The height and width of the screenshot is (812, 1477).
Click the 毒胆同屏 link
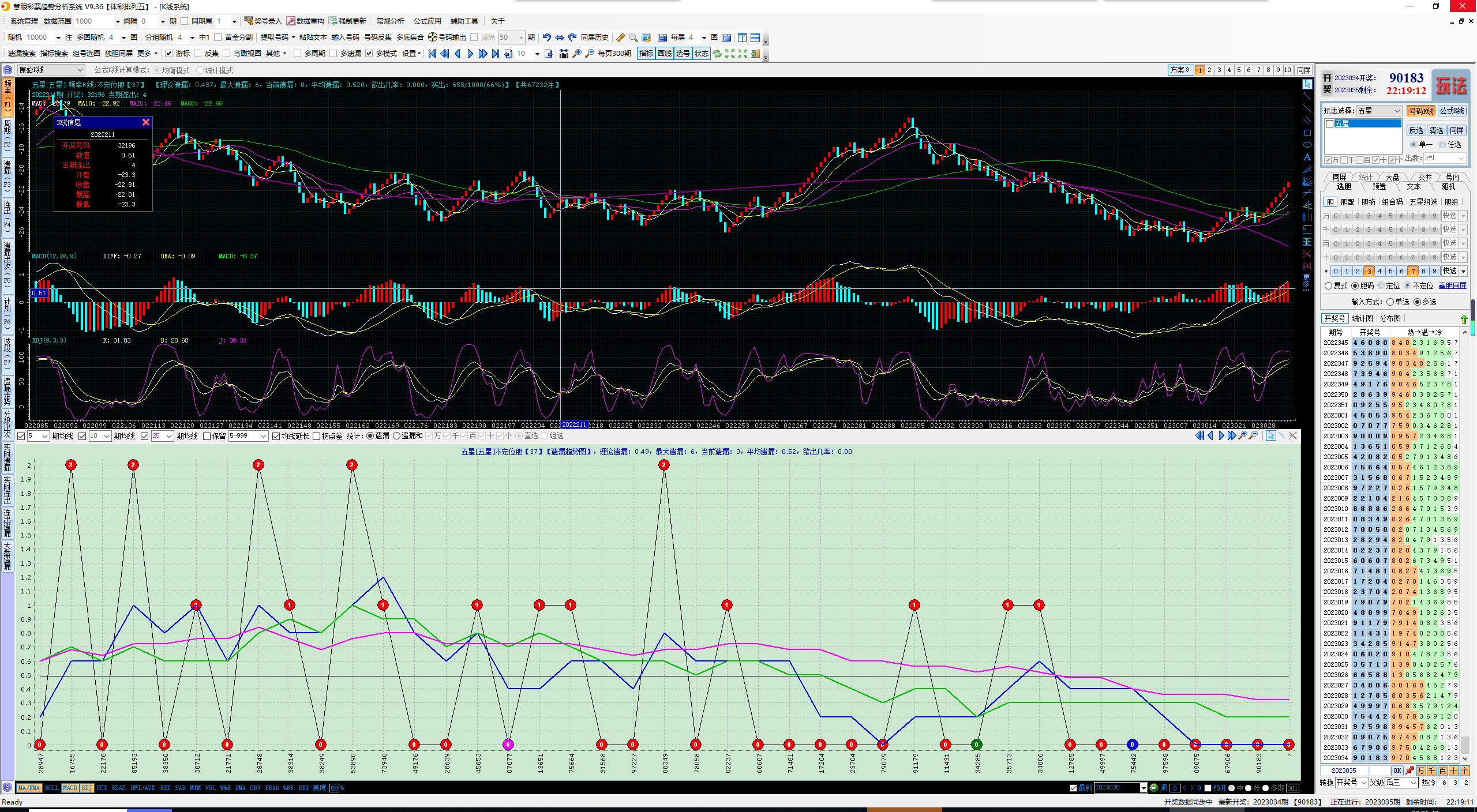[x=1452, y=286]
